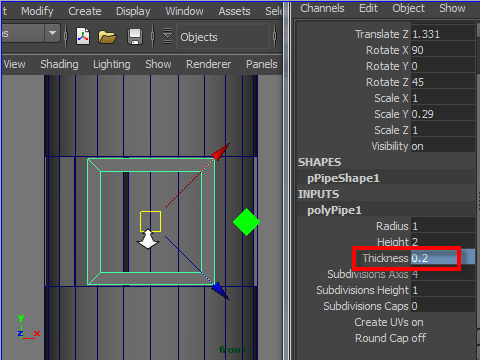480x360 pixels.
Task: Collapse the polyPipe1 input node
Action: [x=334, y=210]
